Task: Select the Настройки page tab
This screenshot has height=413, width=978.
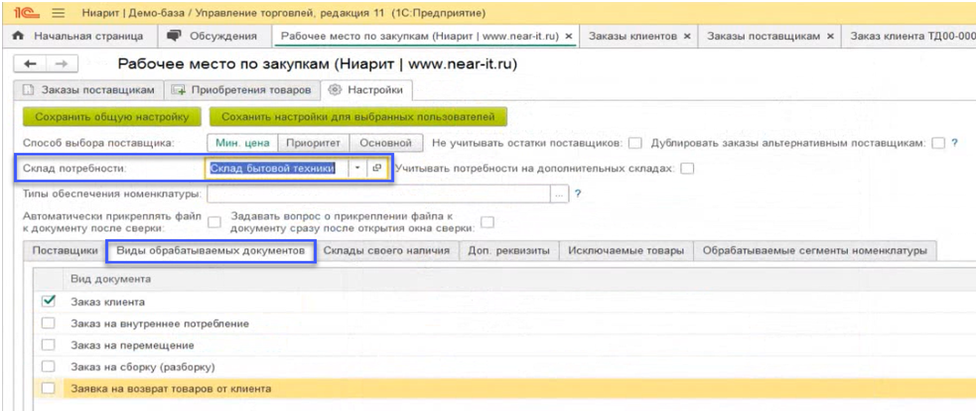Action: click(366, 90)
